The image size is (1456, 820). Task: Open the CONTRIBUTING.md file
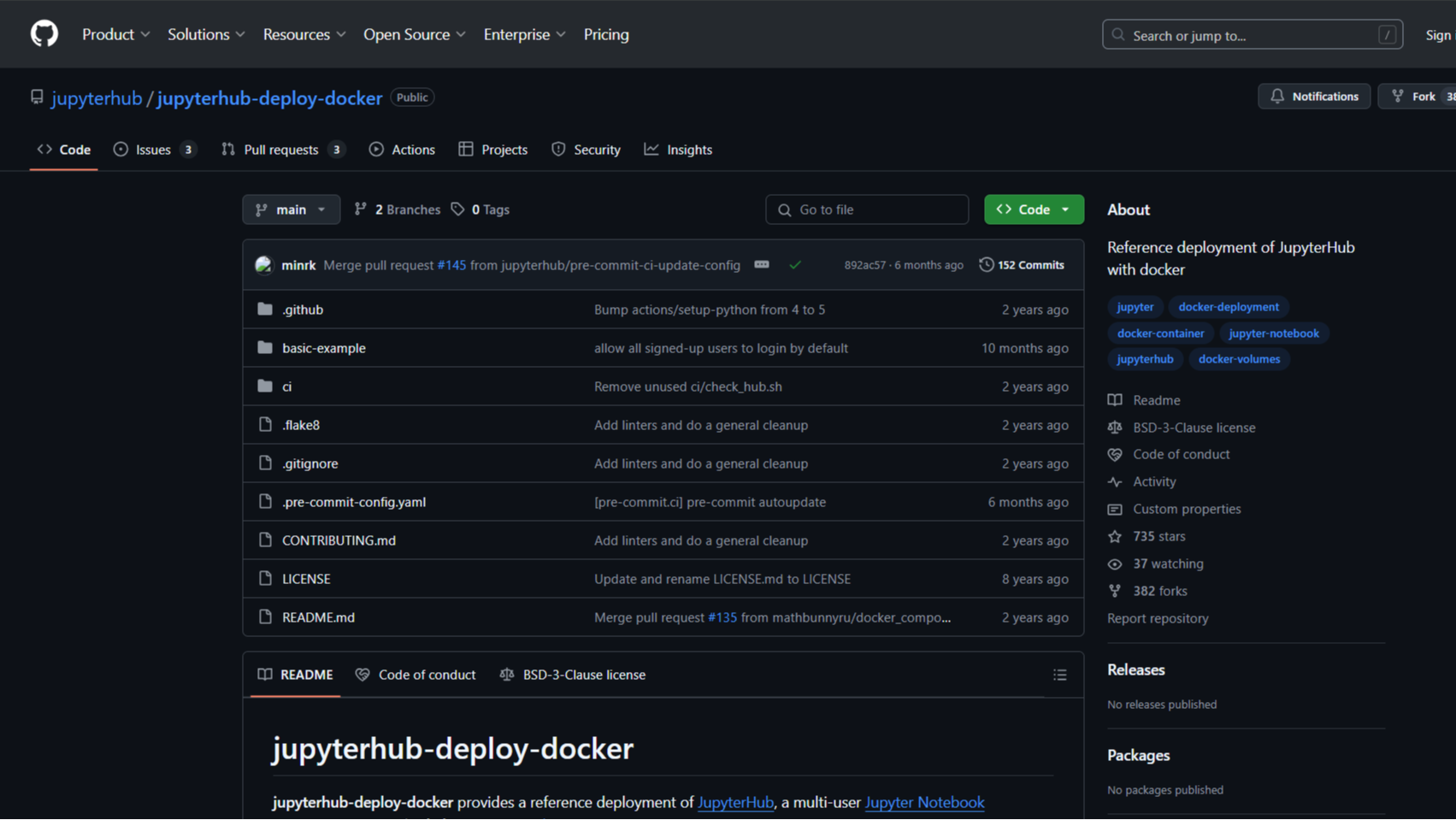(339, 540)
